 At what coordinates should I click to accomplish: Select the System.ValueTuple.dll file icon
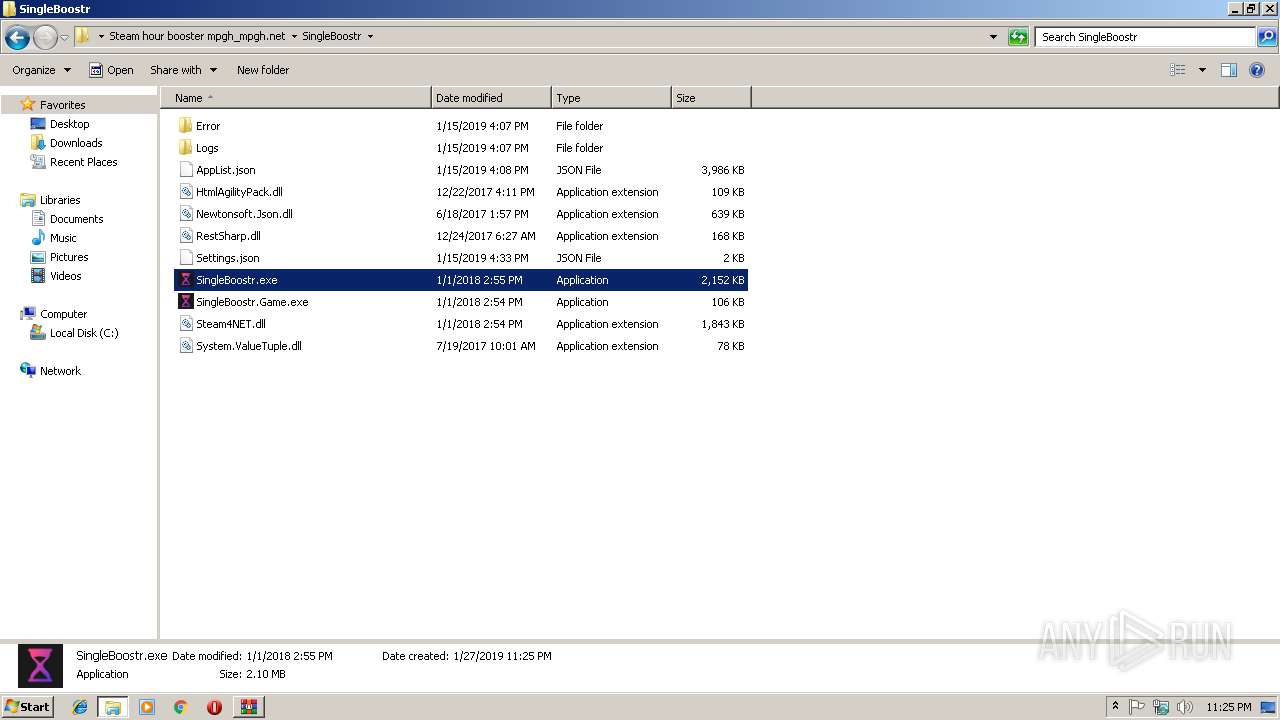[x=185, y=346]
